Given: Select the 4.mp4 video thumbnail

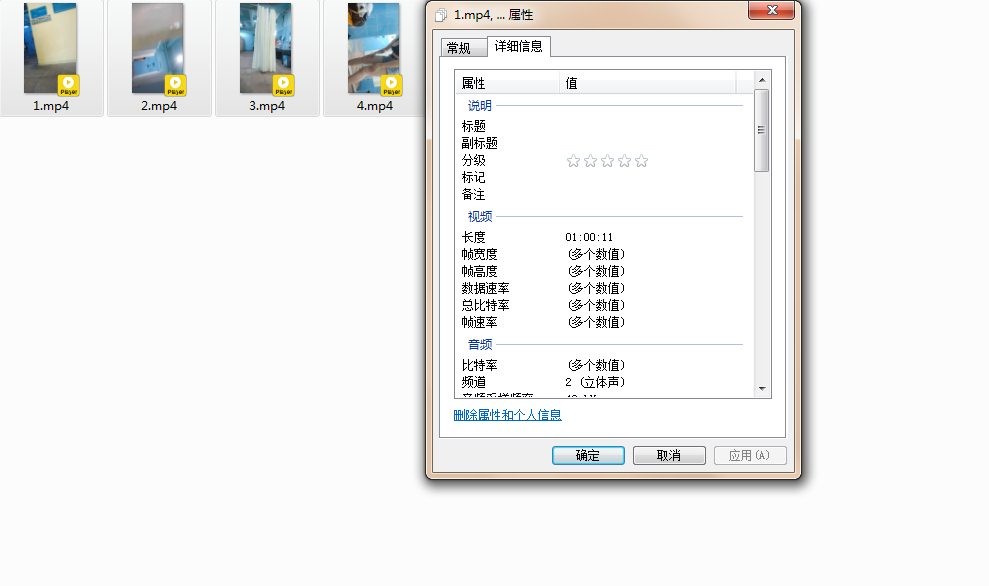Looking at the screenshot, I should [x=374, y=48].
